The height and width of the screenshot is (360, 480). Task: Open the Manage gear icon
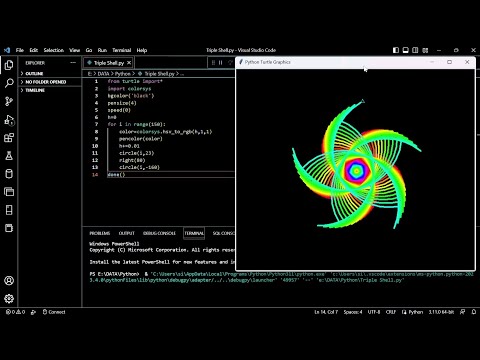pos(9,298)
